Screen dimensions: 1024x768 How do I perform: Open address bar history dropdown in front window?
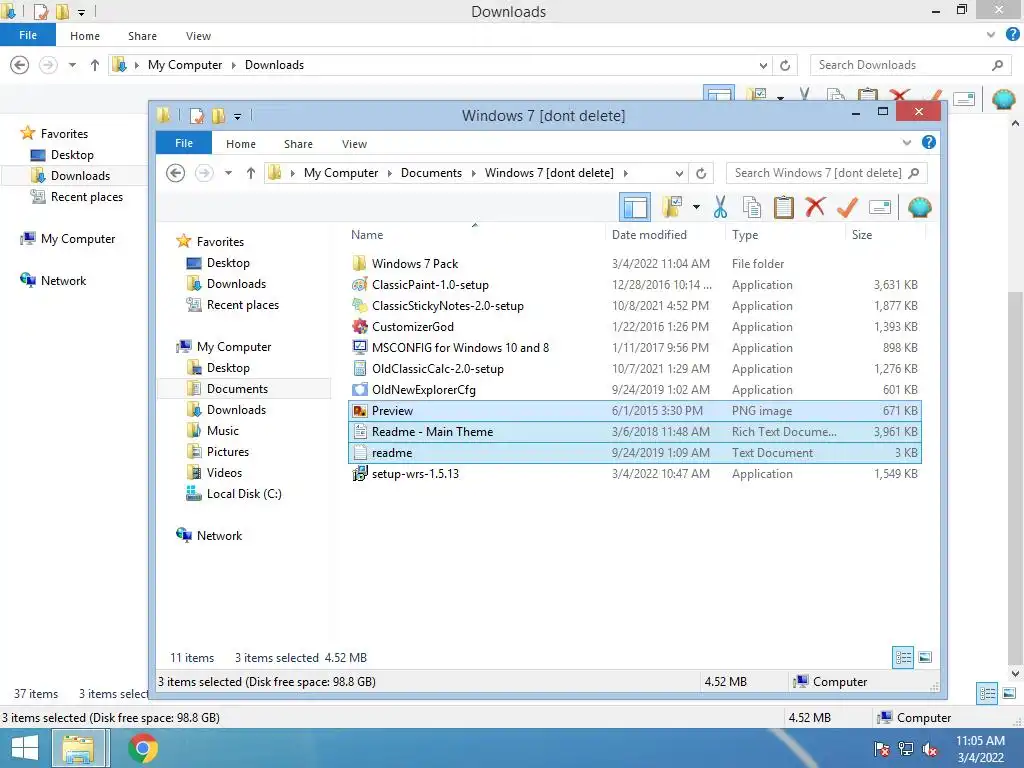[x=679, y=173]
